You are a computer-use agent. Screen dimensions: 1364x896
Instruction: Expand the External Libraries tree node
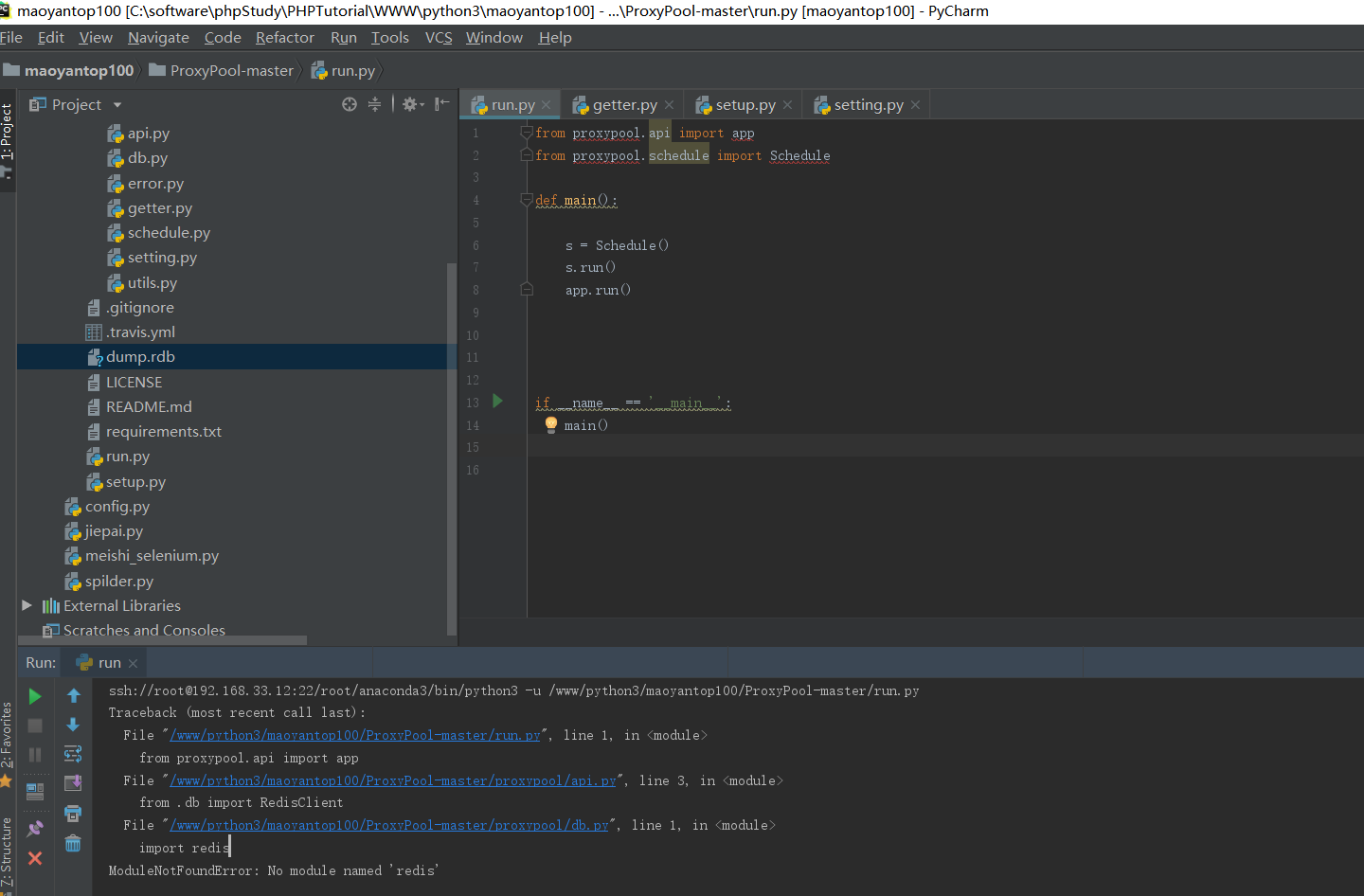(27, 605)
